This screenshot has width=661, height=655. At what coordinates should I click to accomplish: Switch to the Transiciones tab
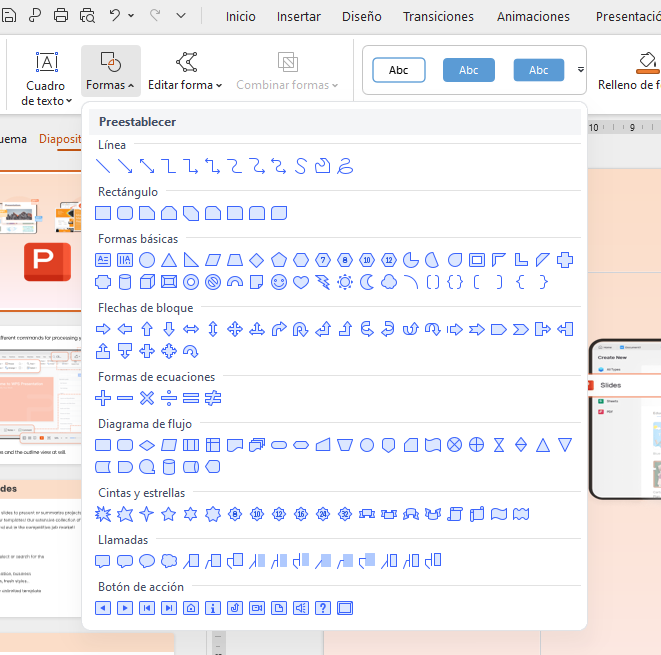pos(438,17)
